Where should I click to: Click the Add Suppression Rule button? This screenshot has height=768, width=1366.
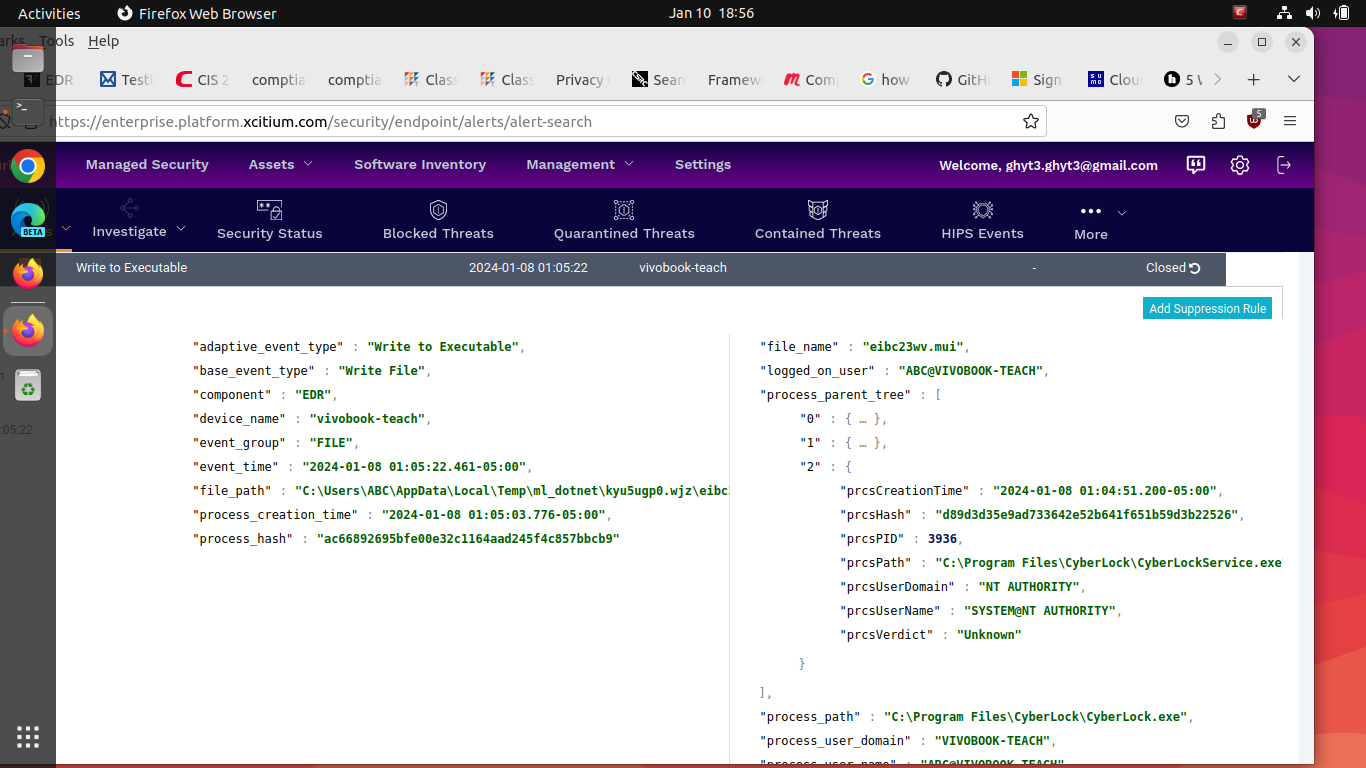point(1207,308)
